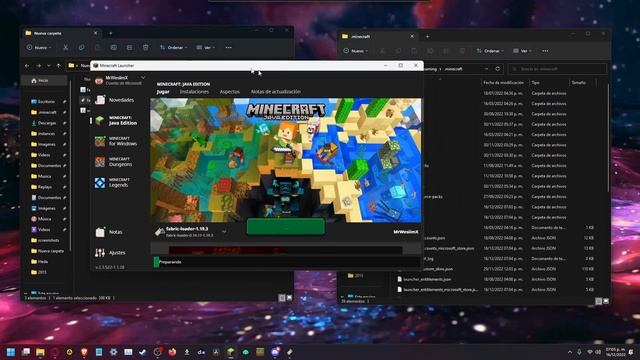Click the Rename icon in left Explorer toolbar
The width and height of the screenshot is (640, 360).
[113, 48]
